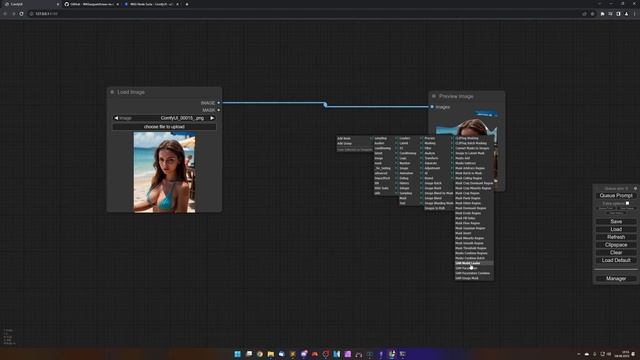Viewport: 640px width, 360px height.
Task: Open Chrome from the taskbar
Action: (x=260, y=354)
